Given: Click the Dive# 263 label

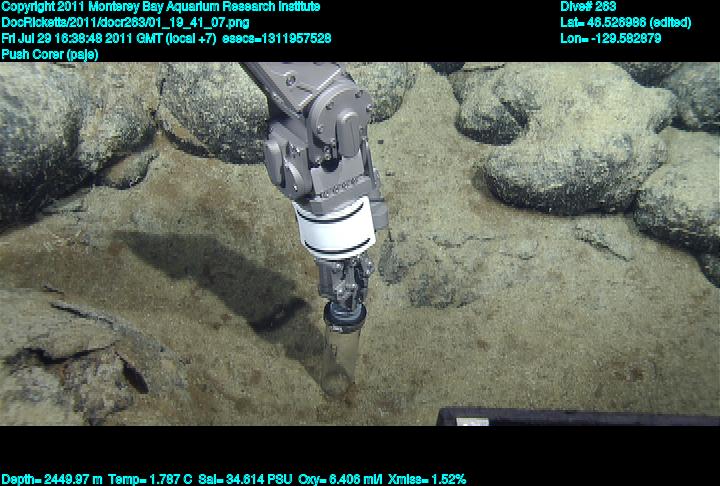Looking at the screenshot, I should [x=588, y=7].
